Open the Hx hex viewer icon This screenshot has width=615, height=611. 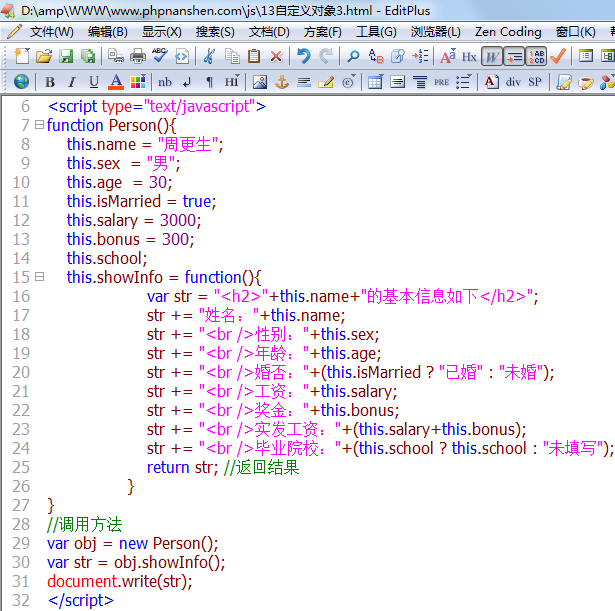pyautogui.click(x=469, y=57)
